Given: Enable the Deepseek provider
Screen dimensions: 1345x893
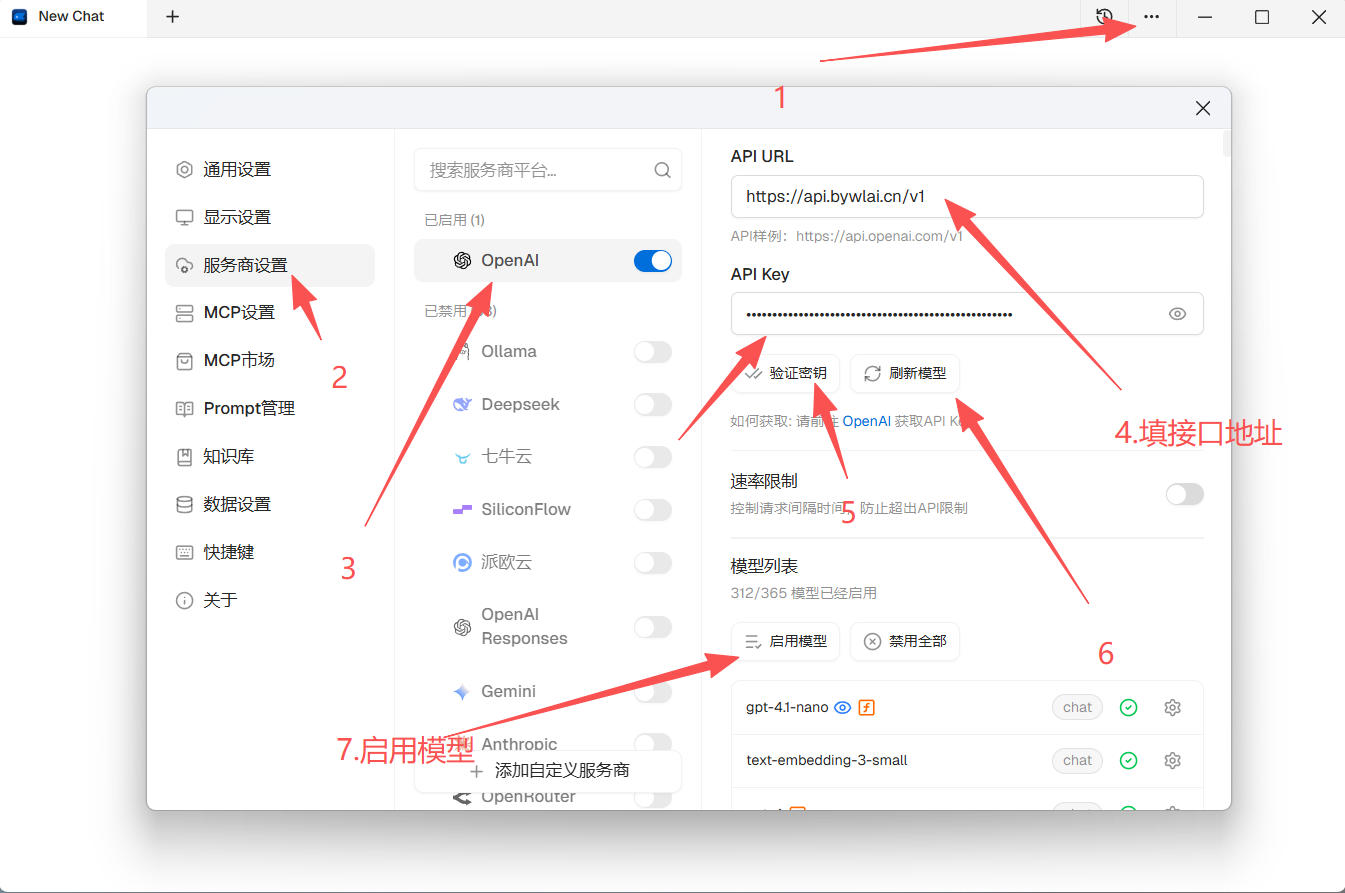Looking at the screenshot, I should point(652,404).
